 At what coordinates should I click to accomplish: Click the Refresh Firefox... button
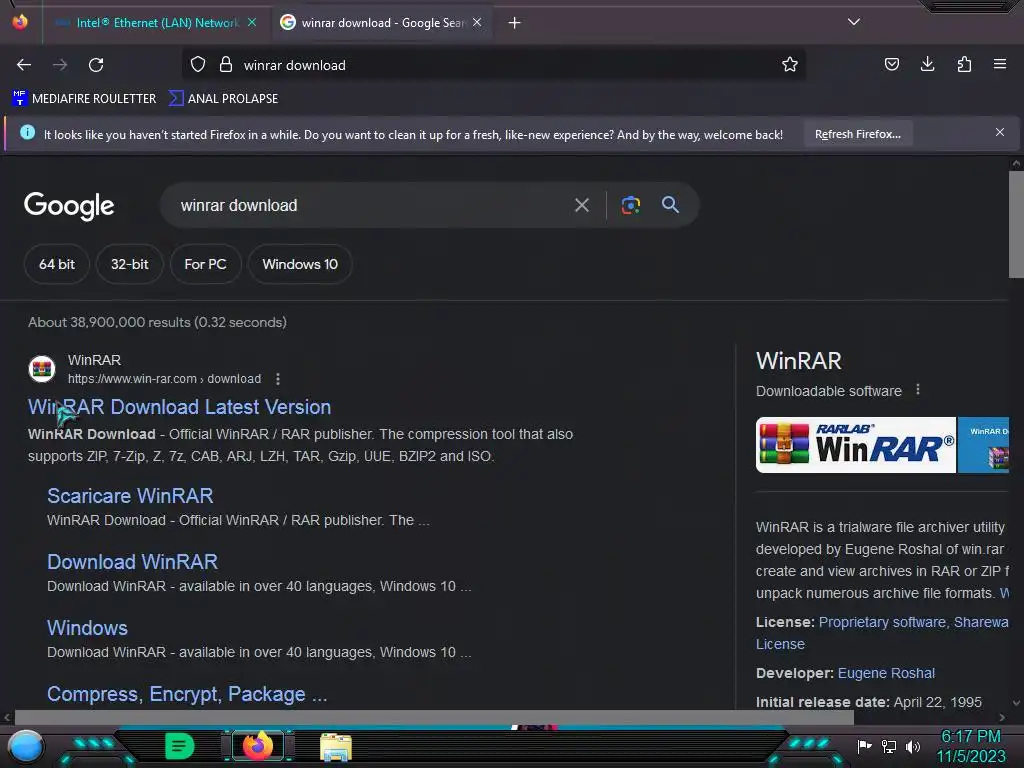click(857, 134)
